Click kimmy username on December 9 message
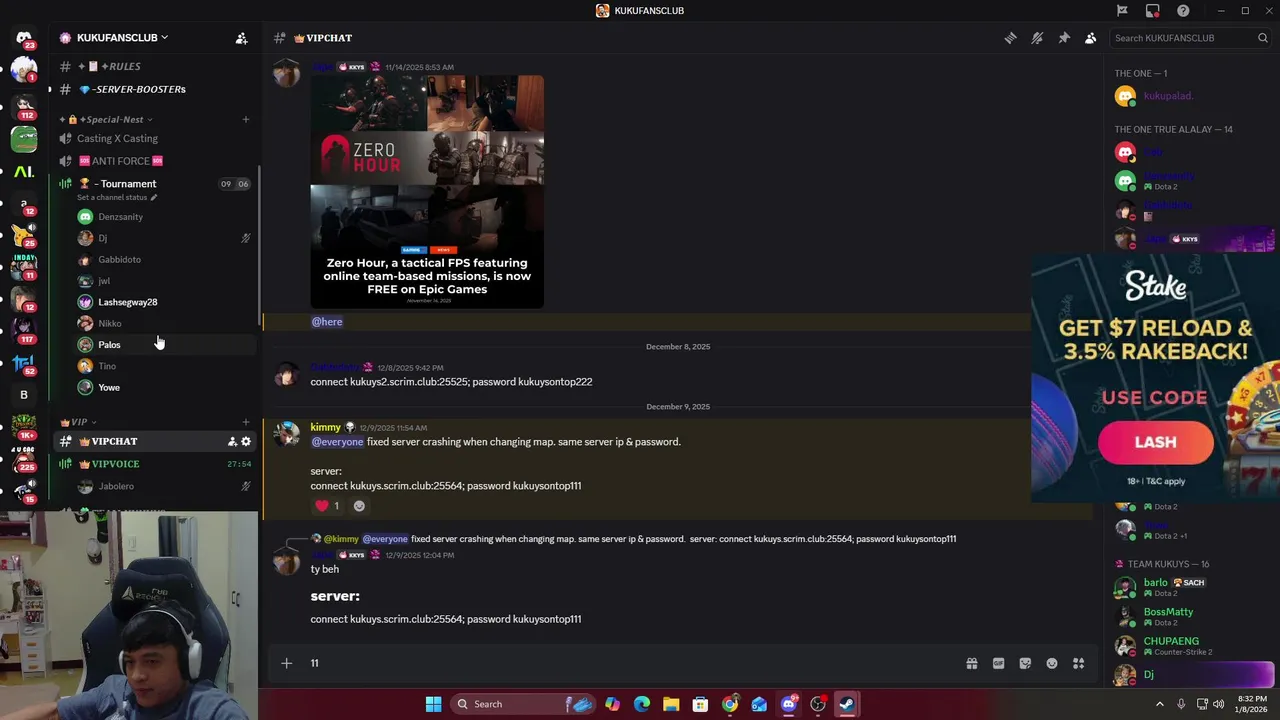1280x720 pixels. click(325, 427)
